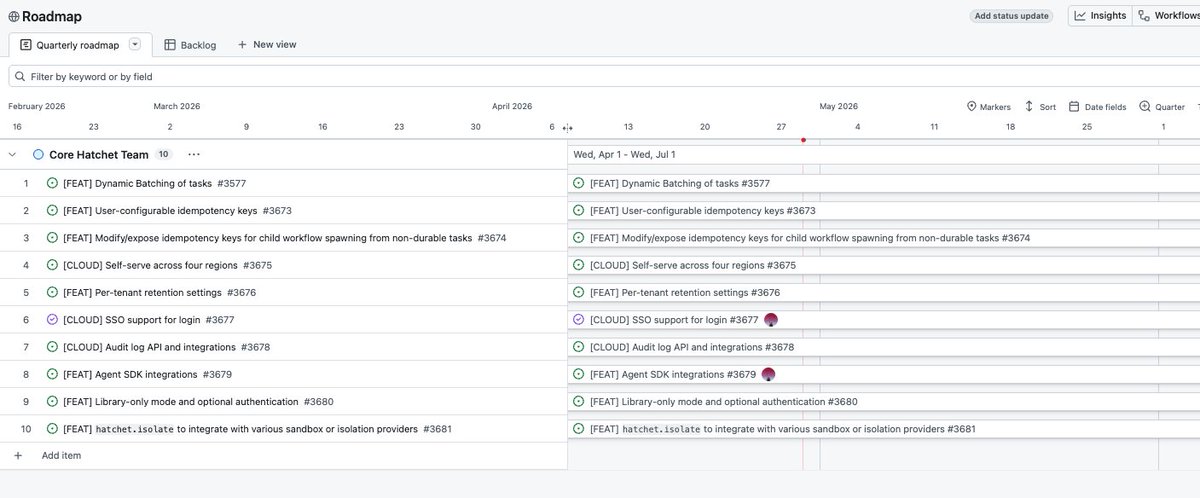Image resolution: width=1200 pixels, height=498 pixels.
Task: Click the Add item text field
Action: pos(61,455)
